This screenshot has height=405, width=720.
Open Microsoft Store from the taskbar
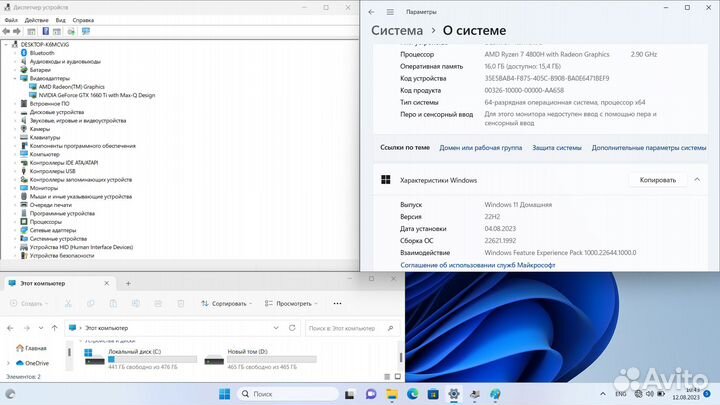[x=433, y=394]
